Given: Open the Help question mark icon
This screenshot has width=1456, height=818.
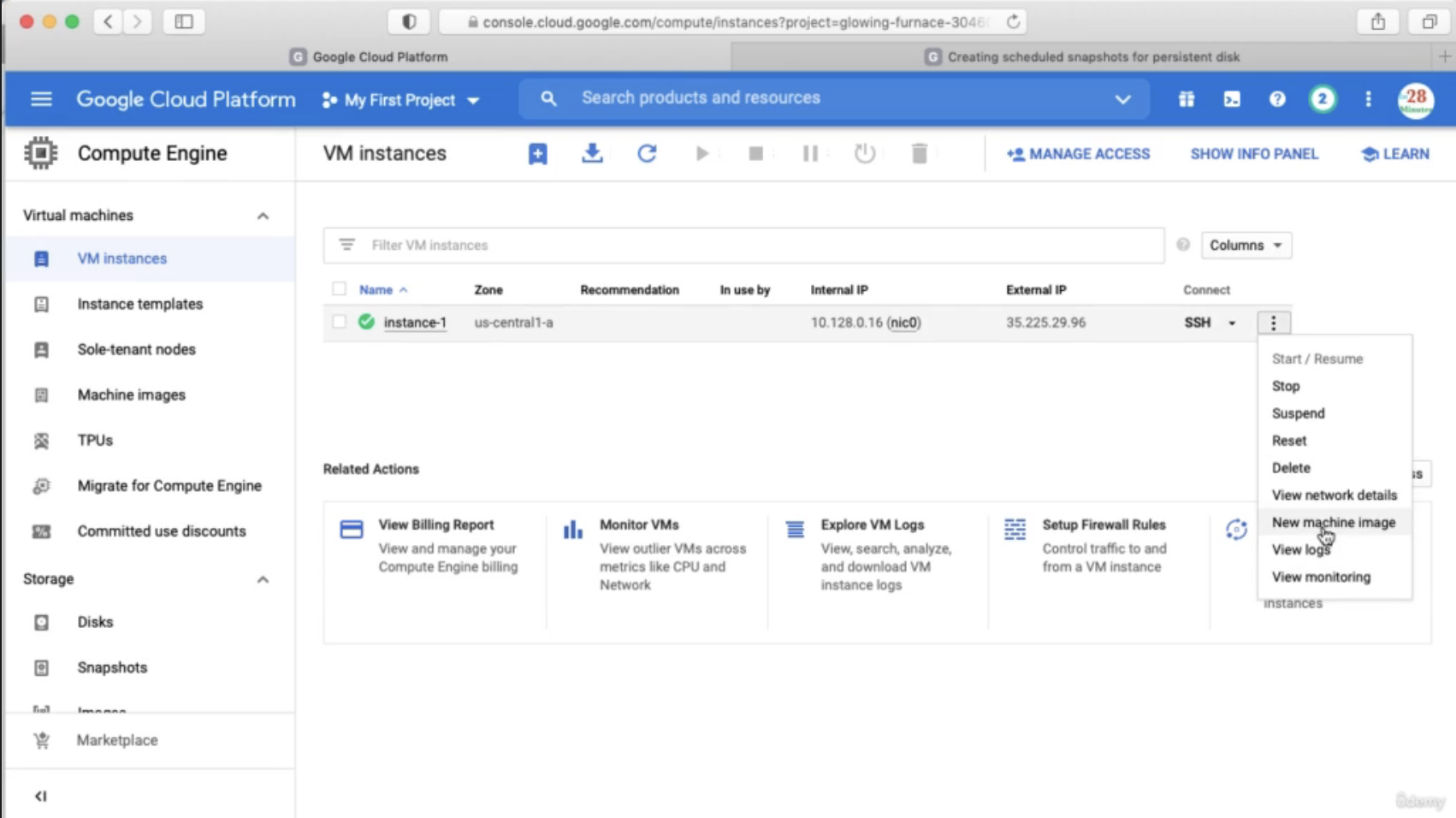Looking at the screenshot, I should point(1277,99).
